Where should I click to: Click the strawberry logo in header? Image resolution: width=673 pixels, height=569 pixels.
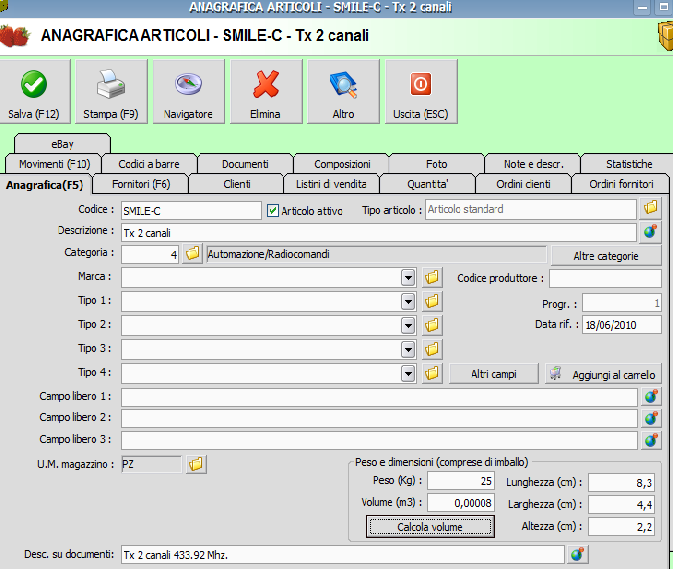pos(15,36)
